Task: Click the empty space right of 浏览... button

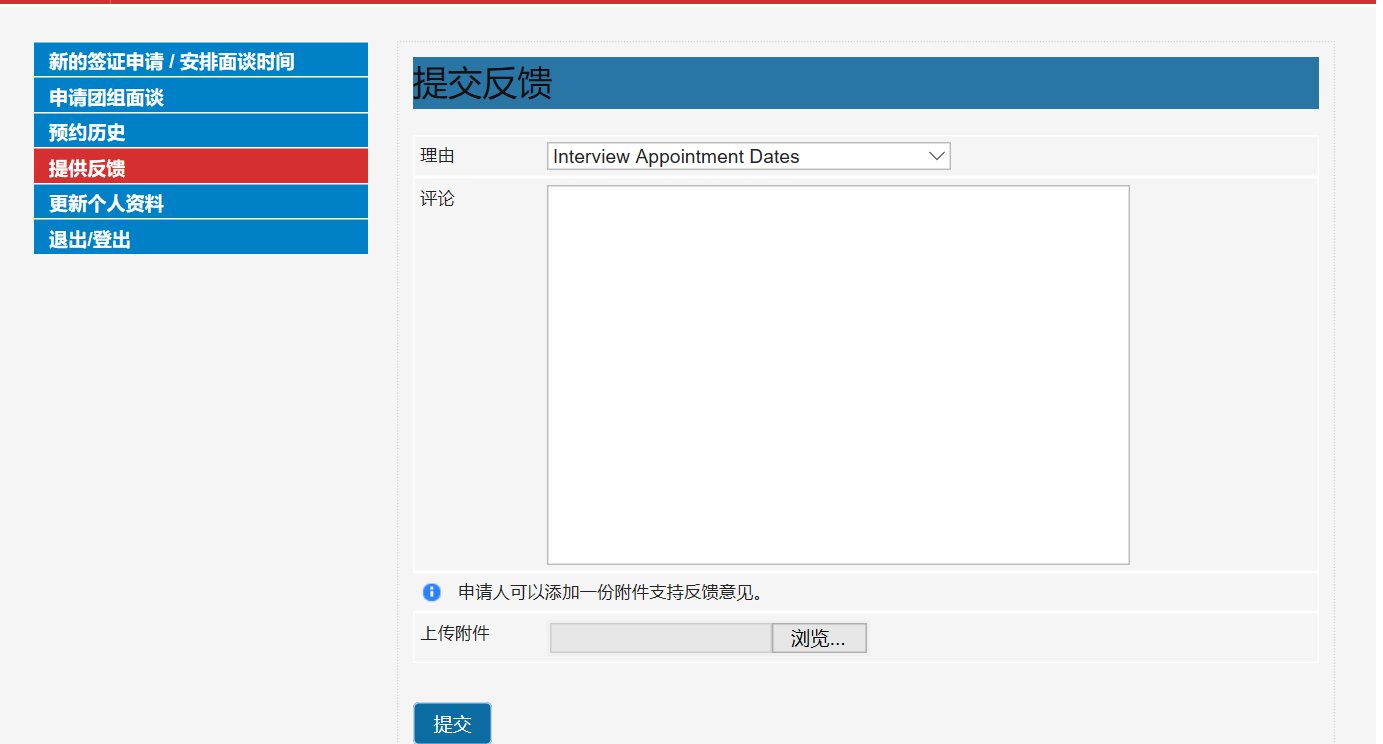Action: (1090, 638)
